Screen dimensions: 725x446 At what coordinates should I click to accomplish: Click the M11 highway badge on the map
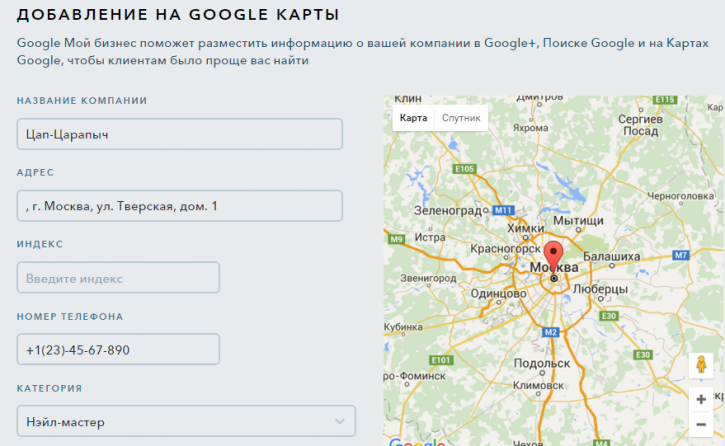[503, 210]
